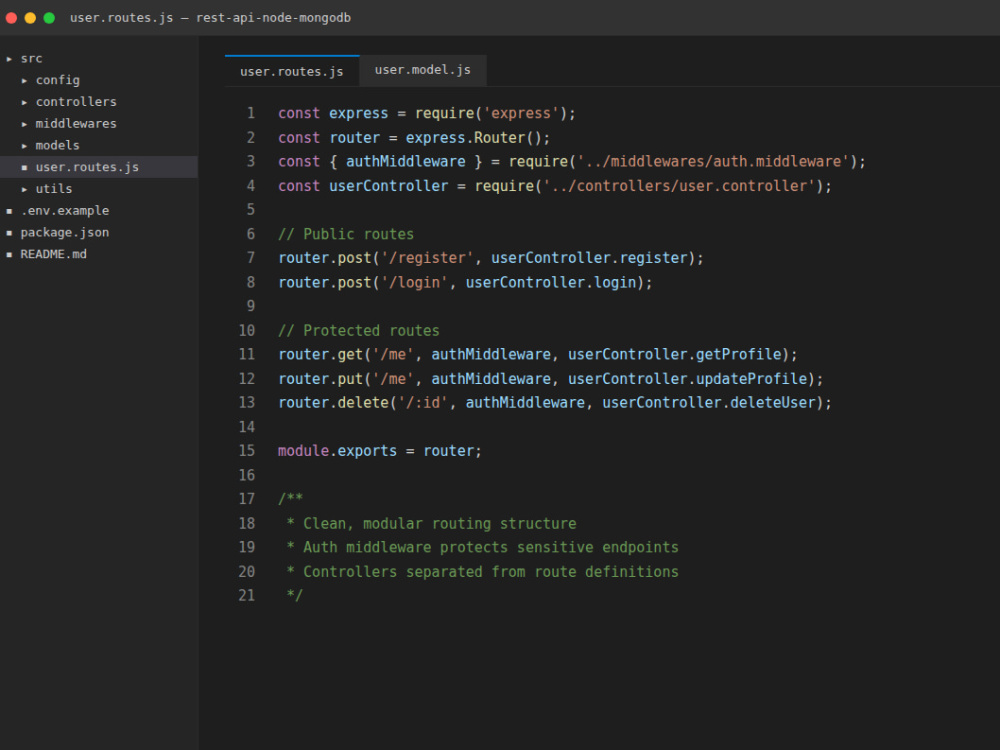Click '../controllers/user.controller' path string
Viewport: 1000px width, 750px height.
[x=679, y=186]
